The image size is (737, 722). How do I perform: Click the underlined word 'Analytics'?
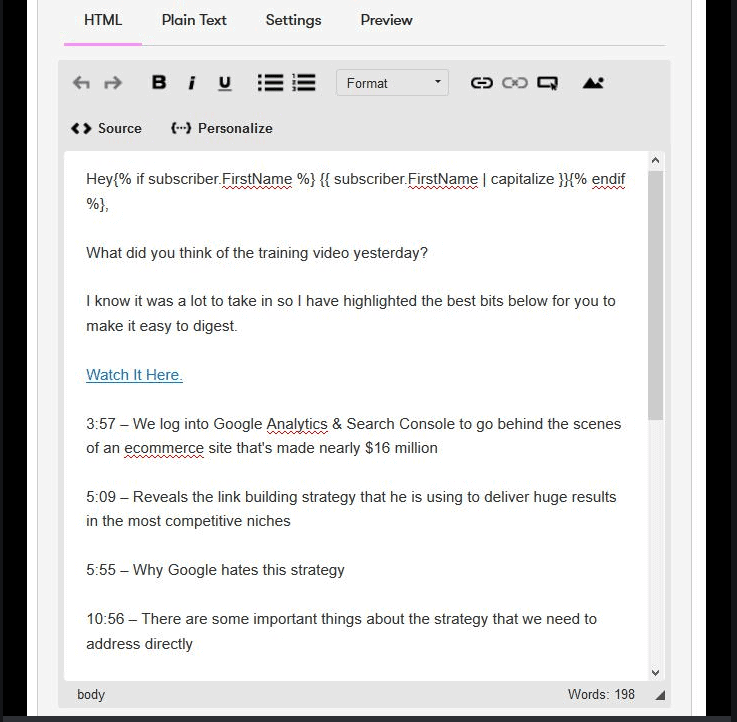[297, 424]
